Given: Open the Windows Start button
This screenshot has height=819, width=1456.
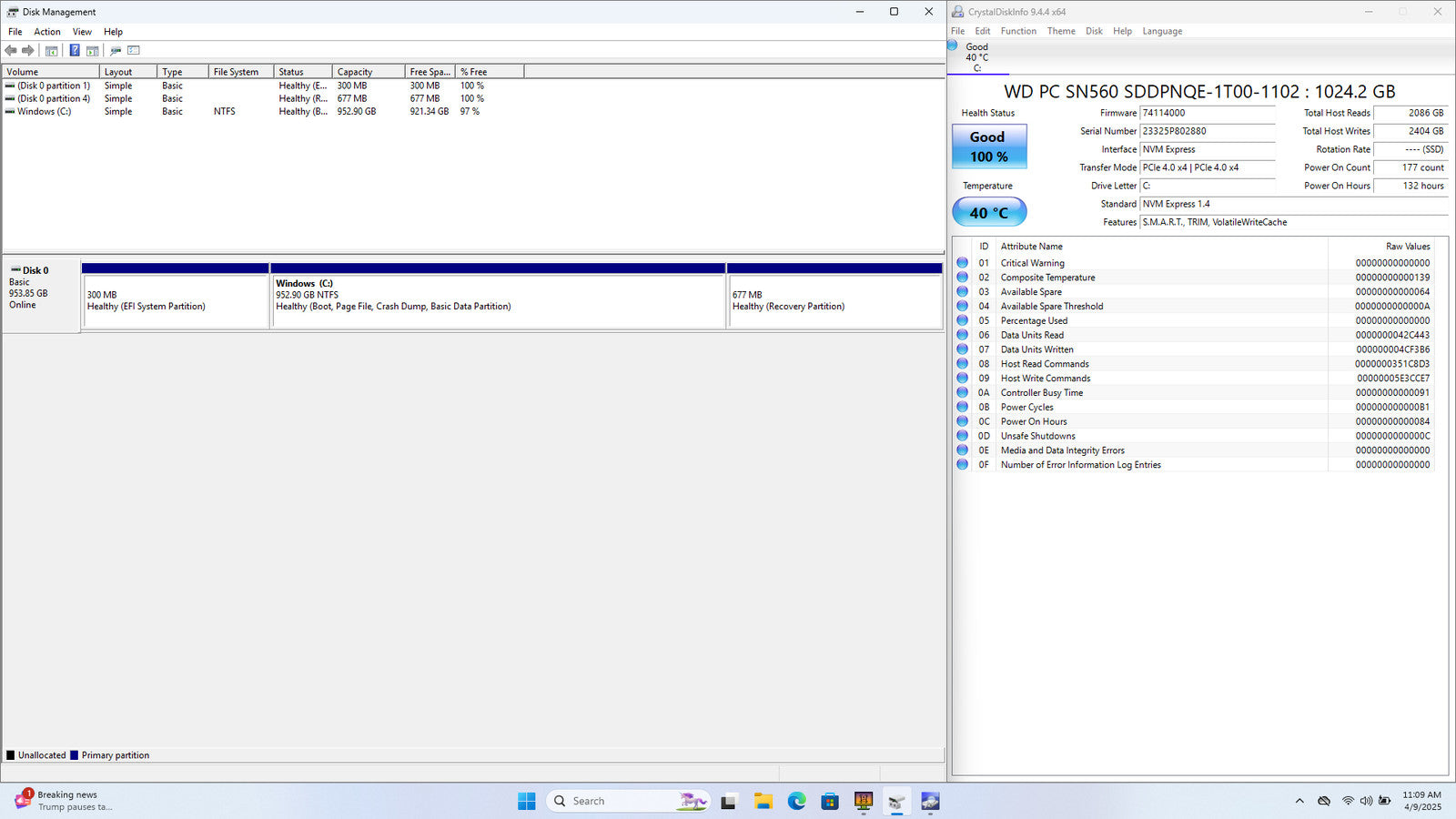Looking at the screenshot, I should pyautogui.click(x=526, y=801).
